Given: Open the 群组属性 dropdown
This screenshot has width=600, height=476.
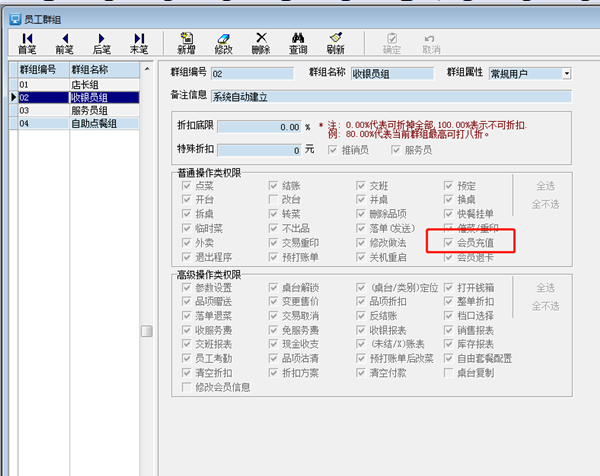Looking at the screenshot, I should tap(566, 73).
